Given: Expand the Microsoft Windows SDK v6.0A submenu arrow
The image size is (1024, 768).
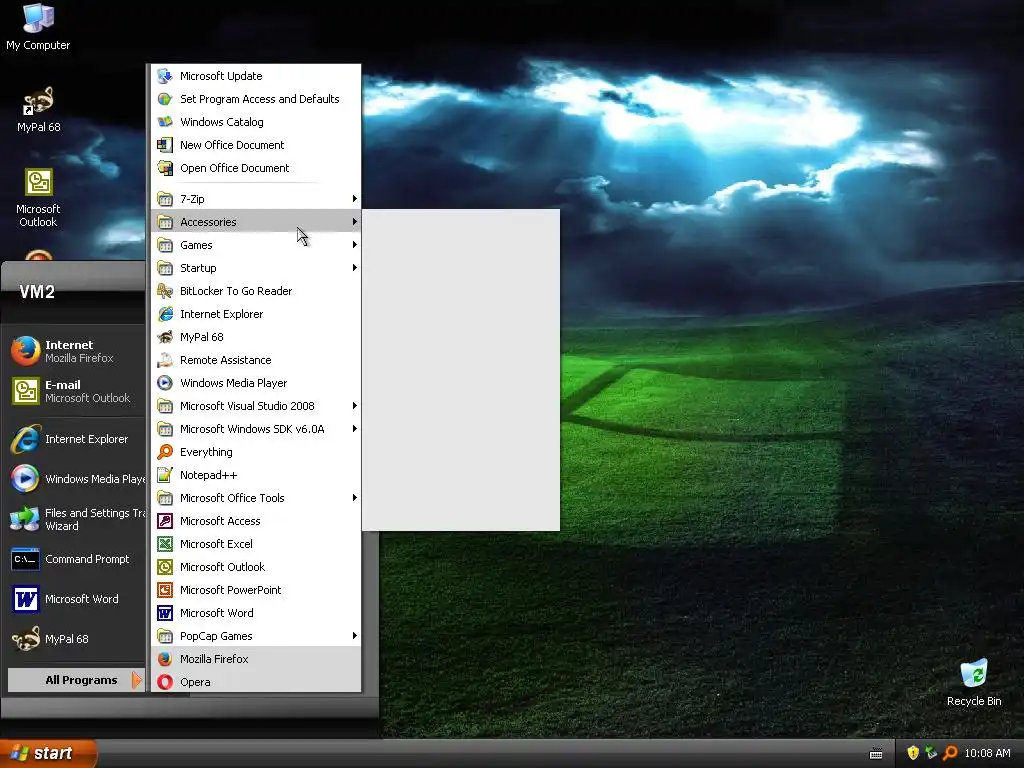Looking at the screenshot, I should click(x=355, y=429).
